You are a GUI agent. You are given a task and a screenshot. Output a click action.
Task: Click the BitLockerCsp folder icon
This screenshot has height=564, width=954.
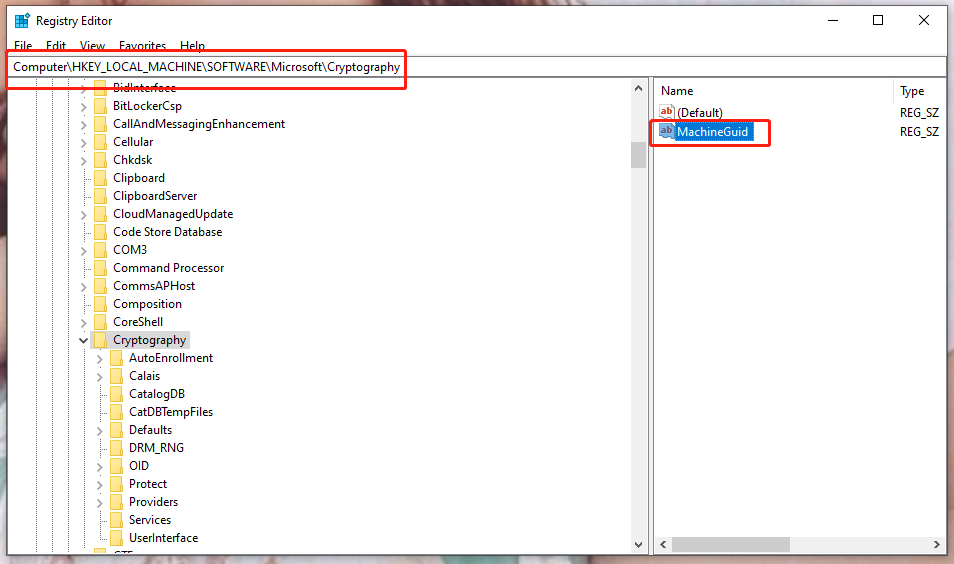coord(100,106)
